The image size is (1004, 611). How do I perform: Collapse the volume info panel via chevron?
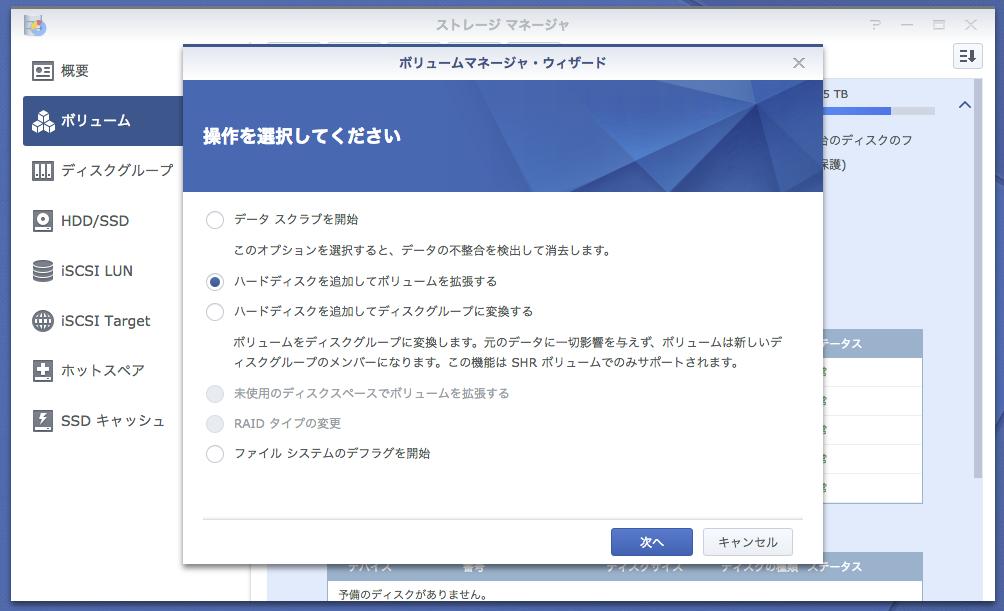pos(965,104)
